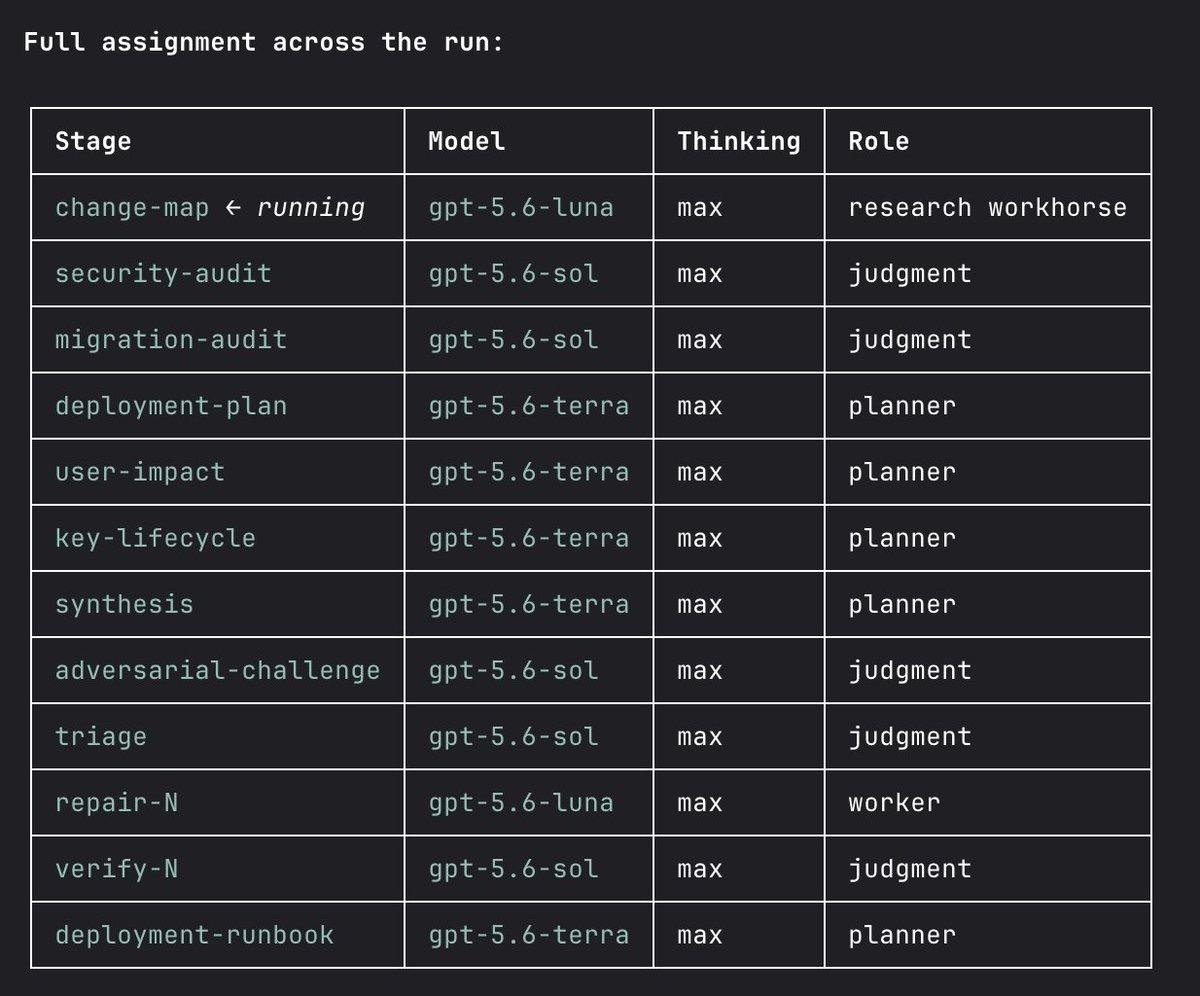Click the key-lifecycle stage name
Viewport: 1200px width, 996px height.
[155, 537]
